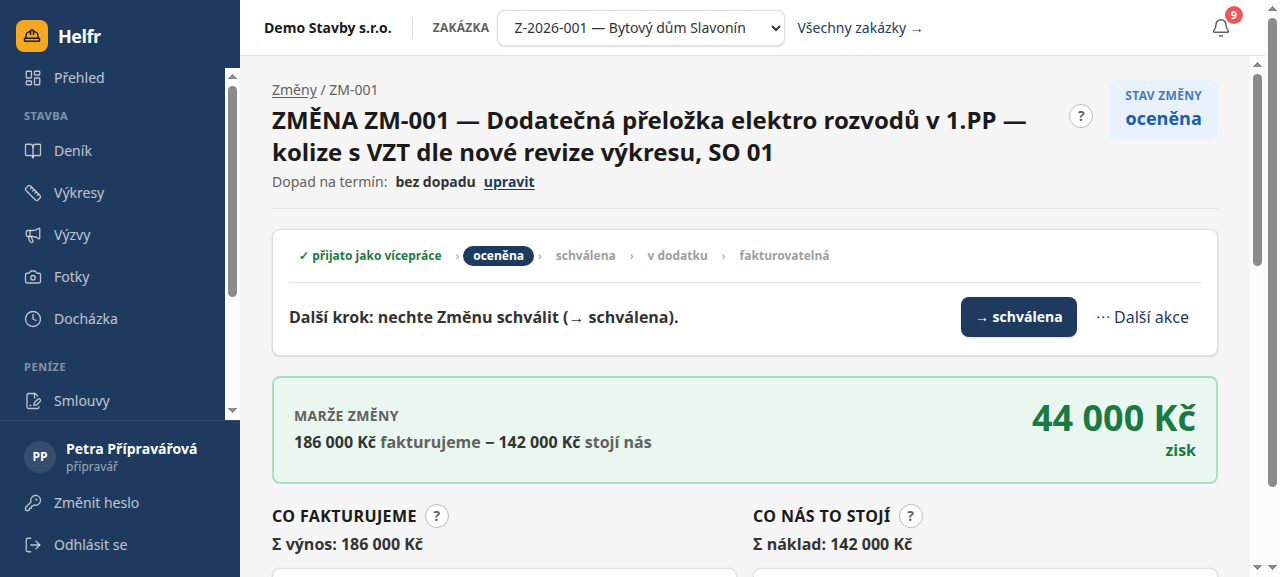This screenshot has height=577, width=1280.
Task: Open Docházka clock icon in sidebar
Action: [33, 319]
